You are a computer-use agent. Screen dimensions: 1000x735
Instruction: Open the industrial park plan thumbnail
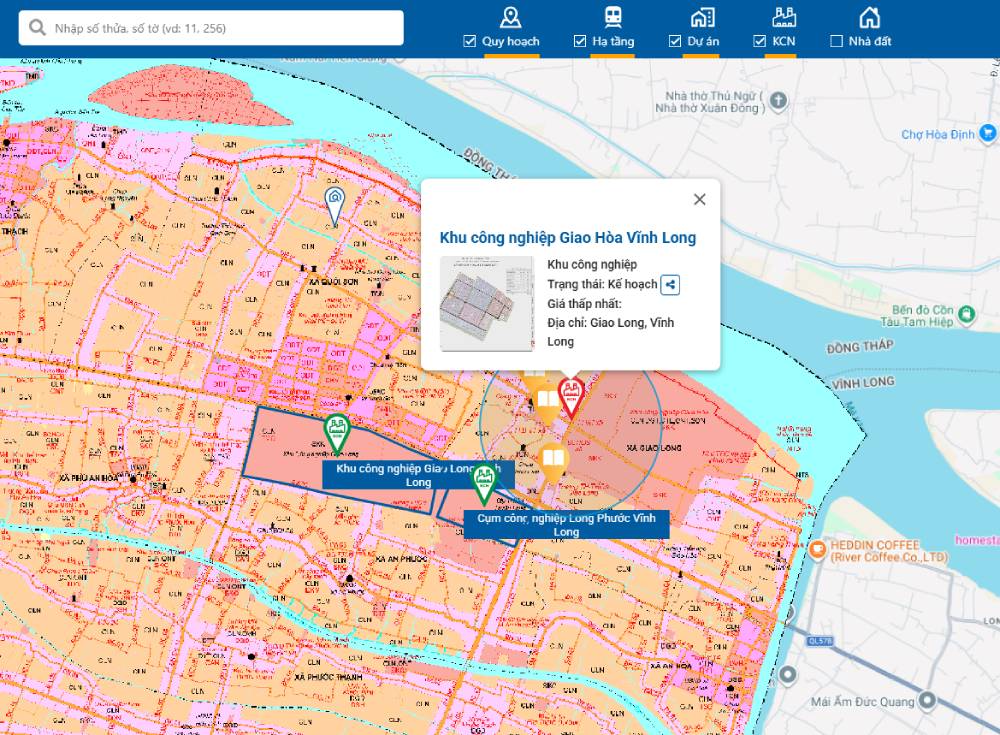tap(487, 303)
